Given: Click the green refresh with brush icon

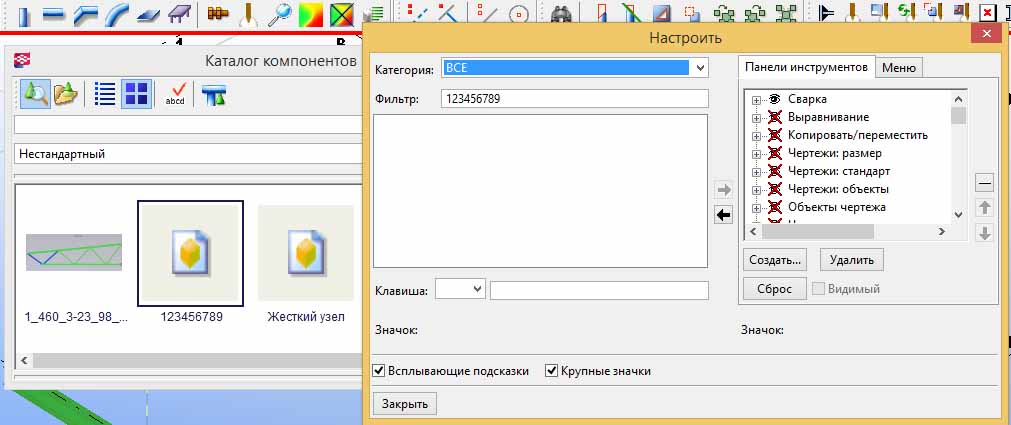Looking at the screenshot, I should tap(907, 13).
